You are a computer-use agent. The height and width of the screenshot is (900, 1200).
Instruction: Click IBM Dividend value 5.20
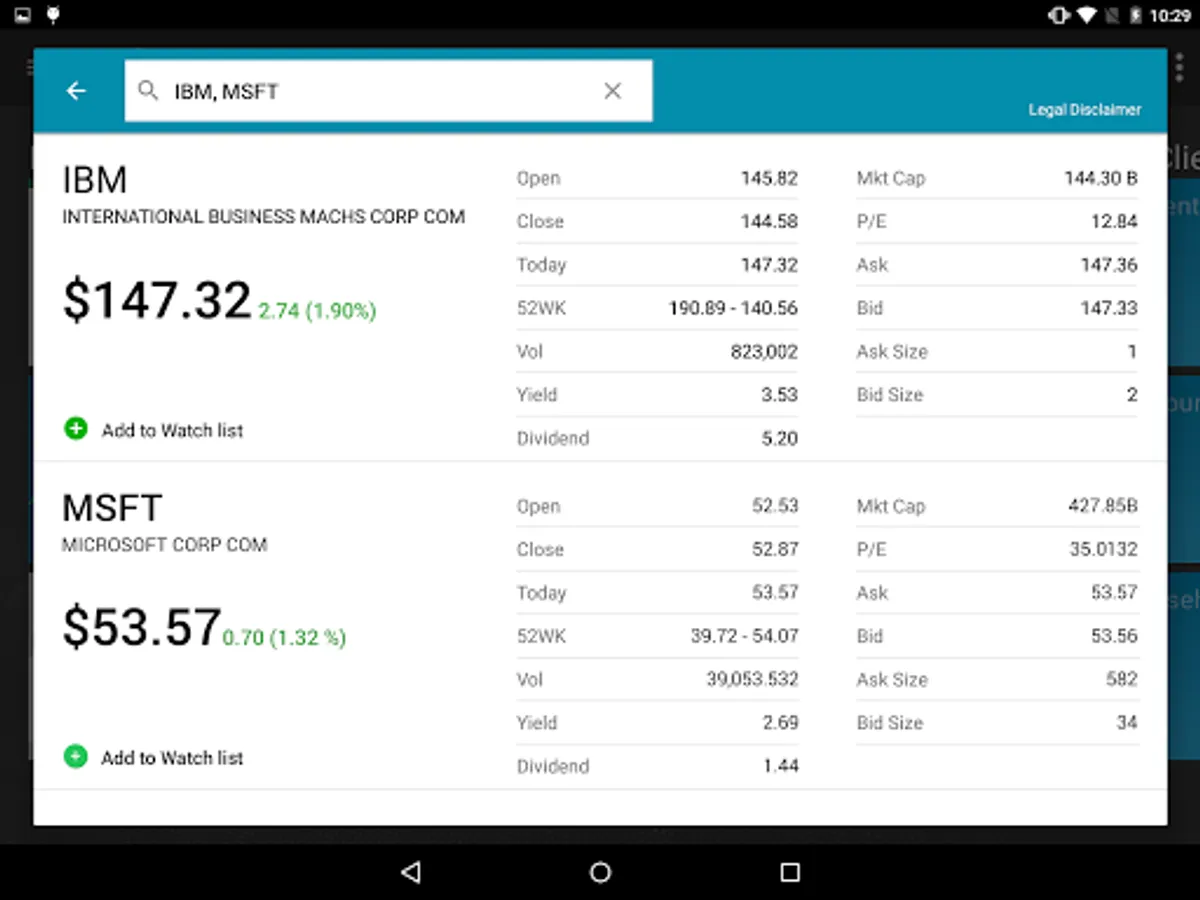(779, 438)
